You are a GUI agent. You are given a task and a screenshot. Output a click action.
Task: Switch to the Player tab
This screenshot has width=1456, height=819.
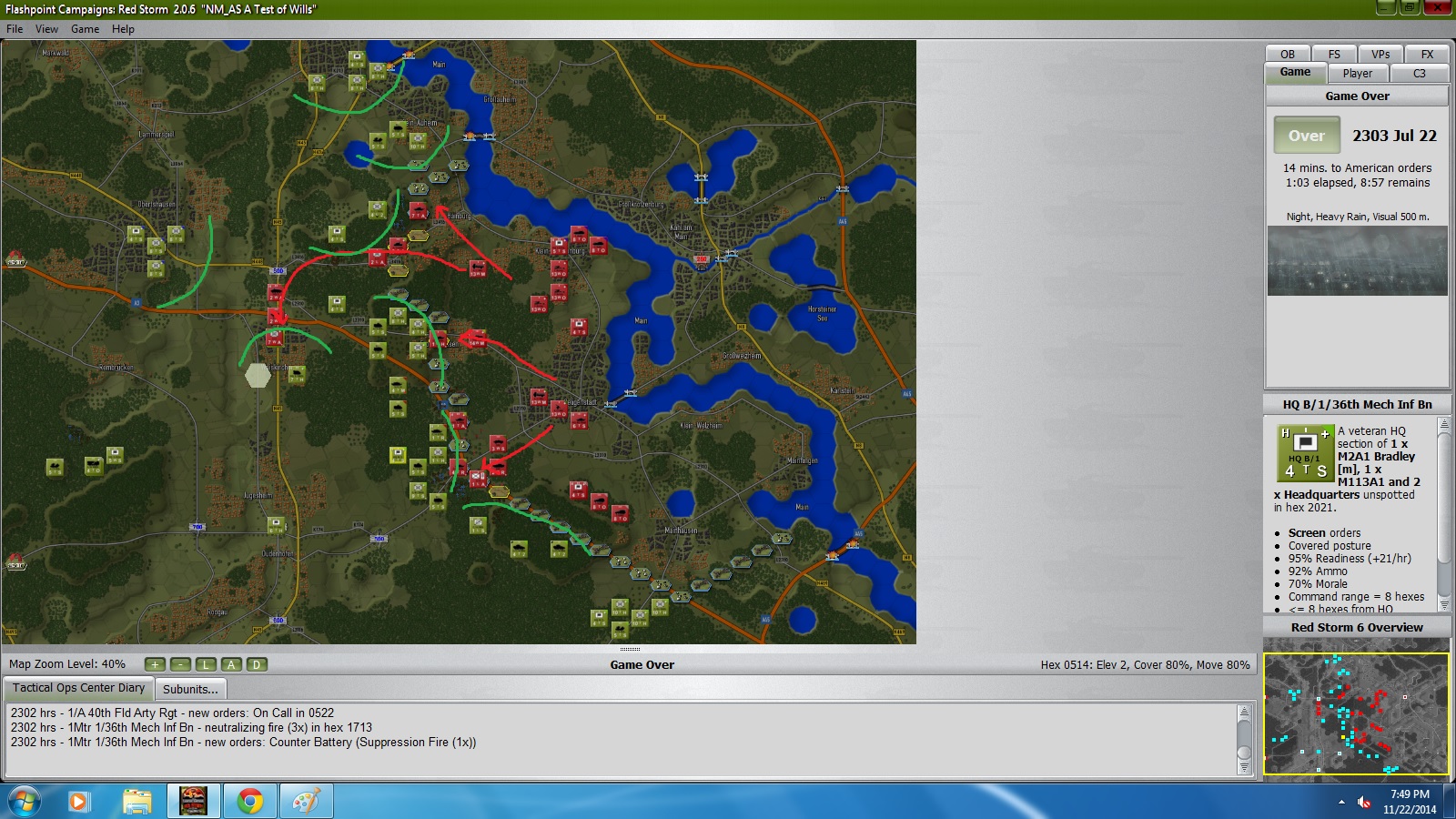point(1358,74)
